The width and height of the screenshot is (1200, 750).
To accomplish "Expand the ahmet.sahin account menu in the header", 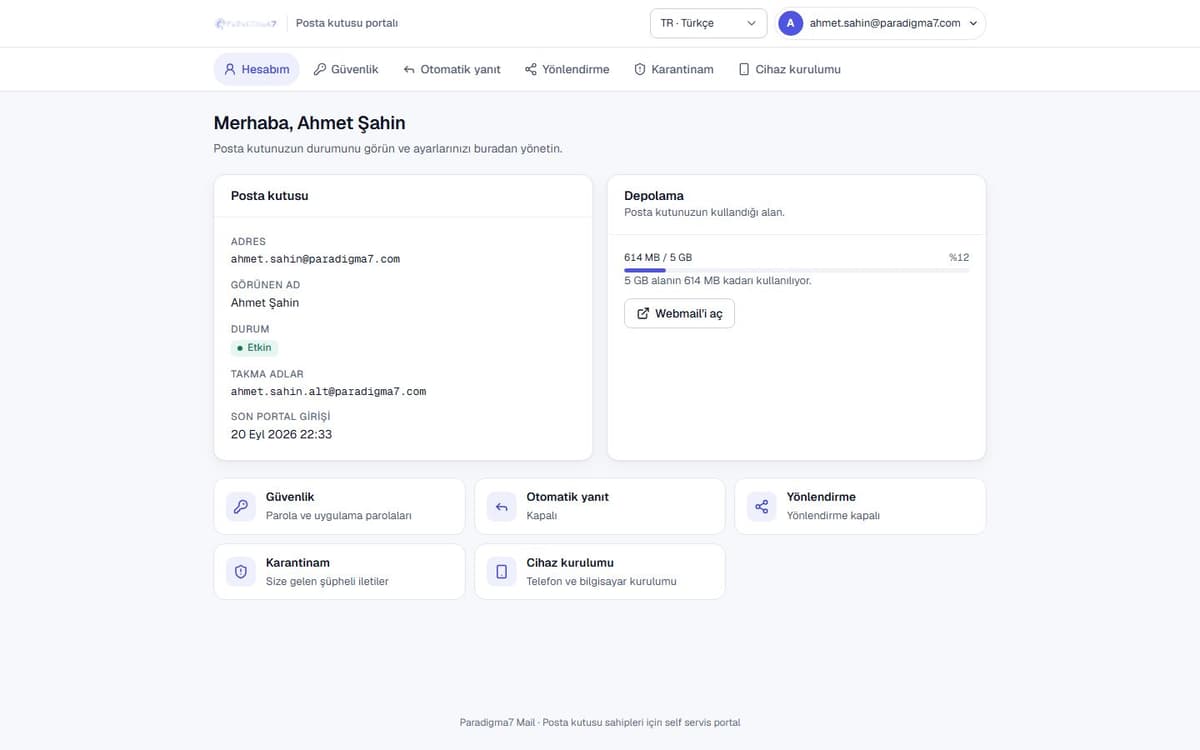I will (881, 23).
